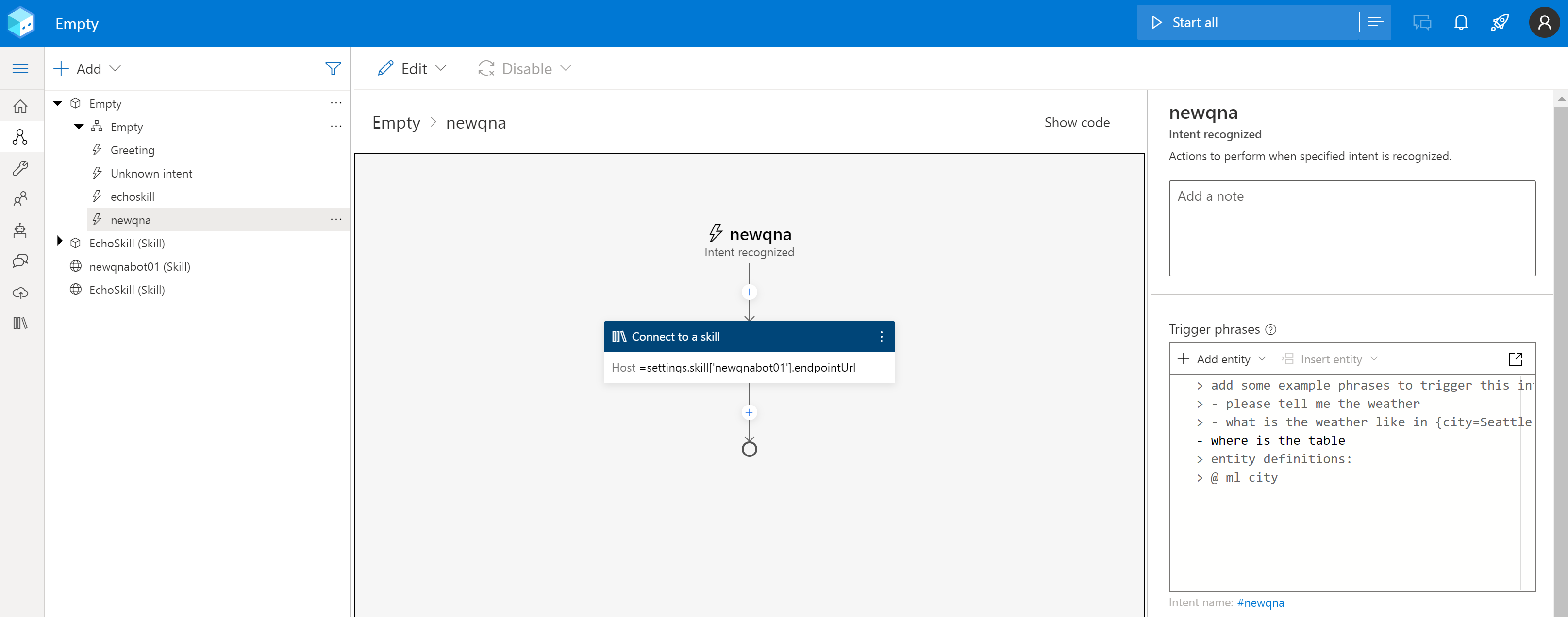Open the Add dropdown menu
The height and width of the screenshot is (617, 1568).
click(87, 69)
